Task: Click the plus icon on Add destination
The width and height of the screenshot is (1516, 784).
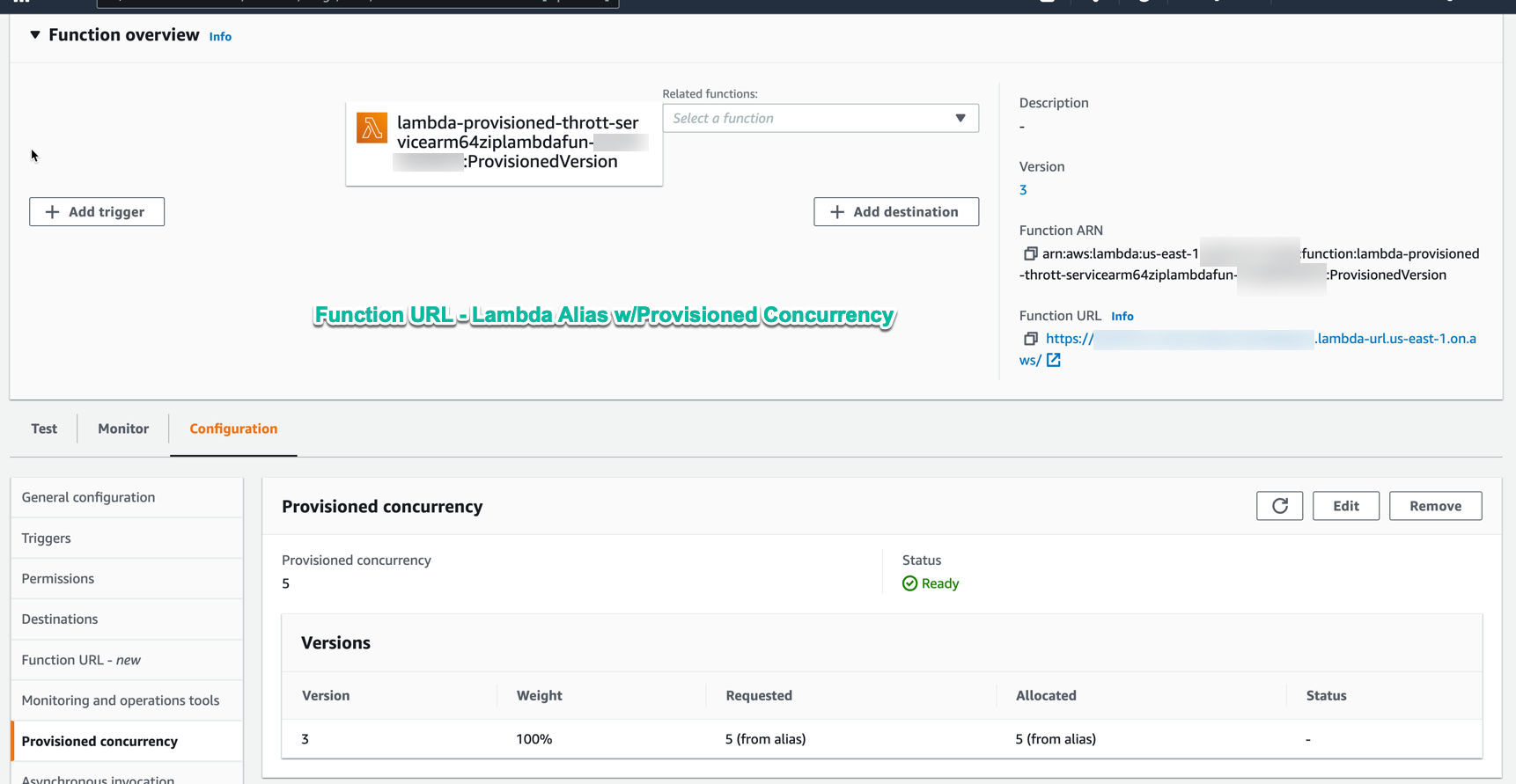Action: pyautogui.click(x=837, y=212)
